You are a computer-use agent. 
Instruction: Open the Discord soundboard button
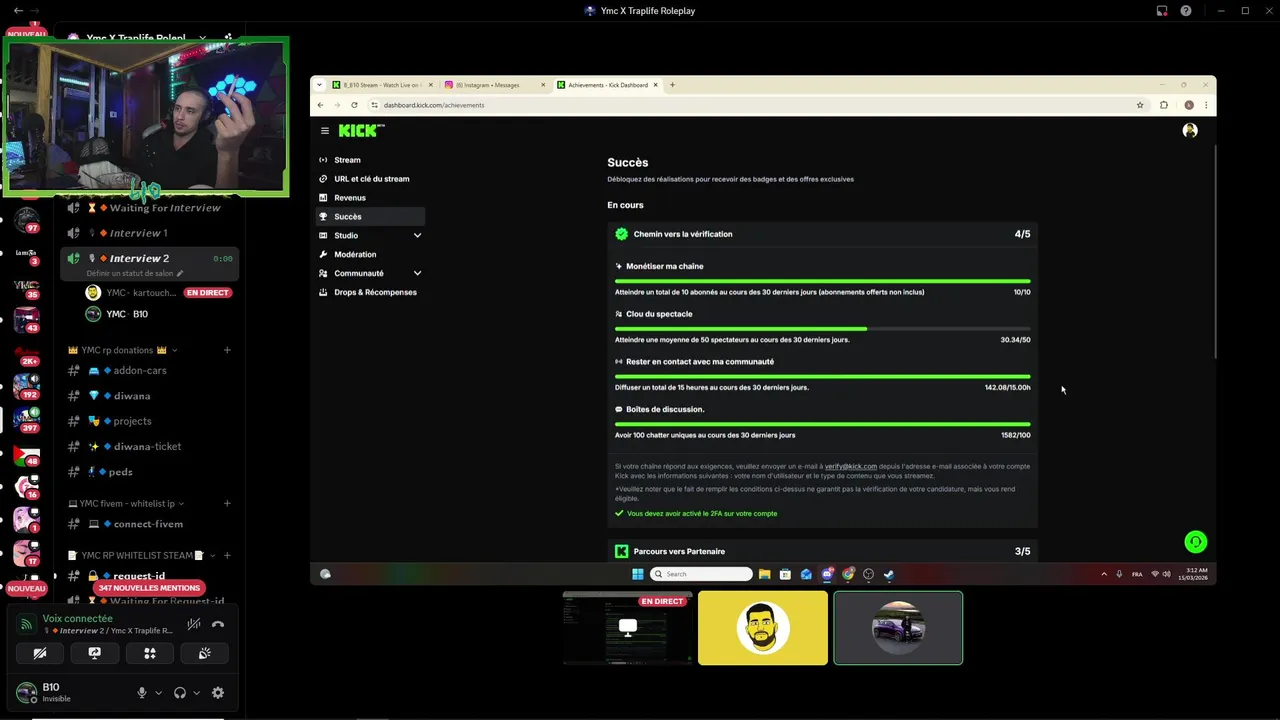(x=204, y=653)
